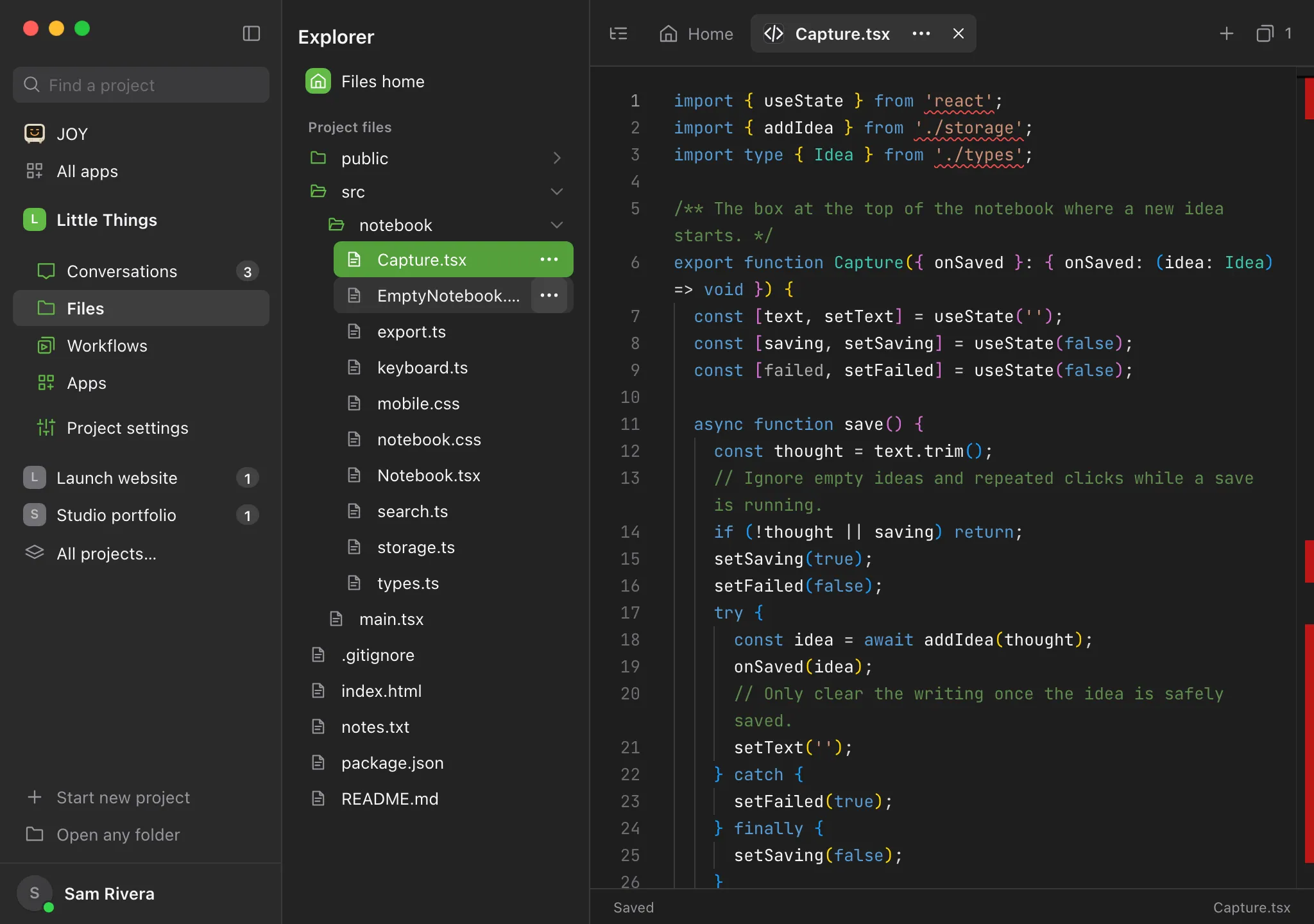Close the Capture.tsx tab
This screenshot has width=1314, height=924.
959,33
